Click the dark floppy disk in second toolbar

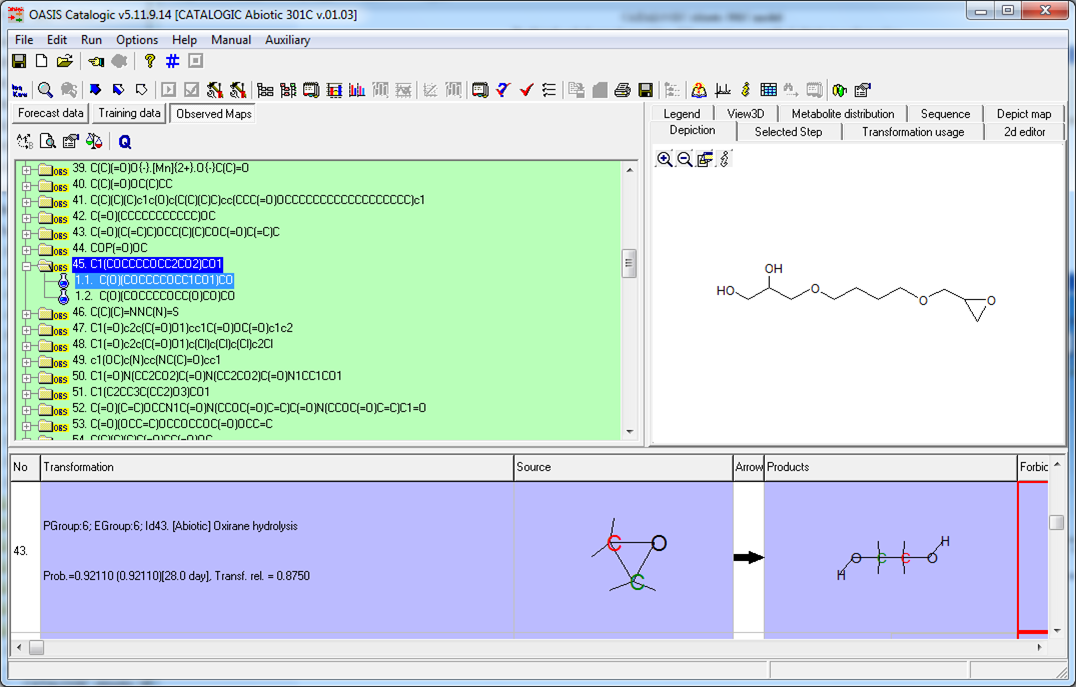click(645, 90)
